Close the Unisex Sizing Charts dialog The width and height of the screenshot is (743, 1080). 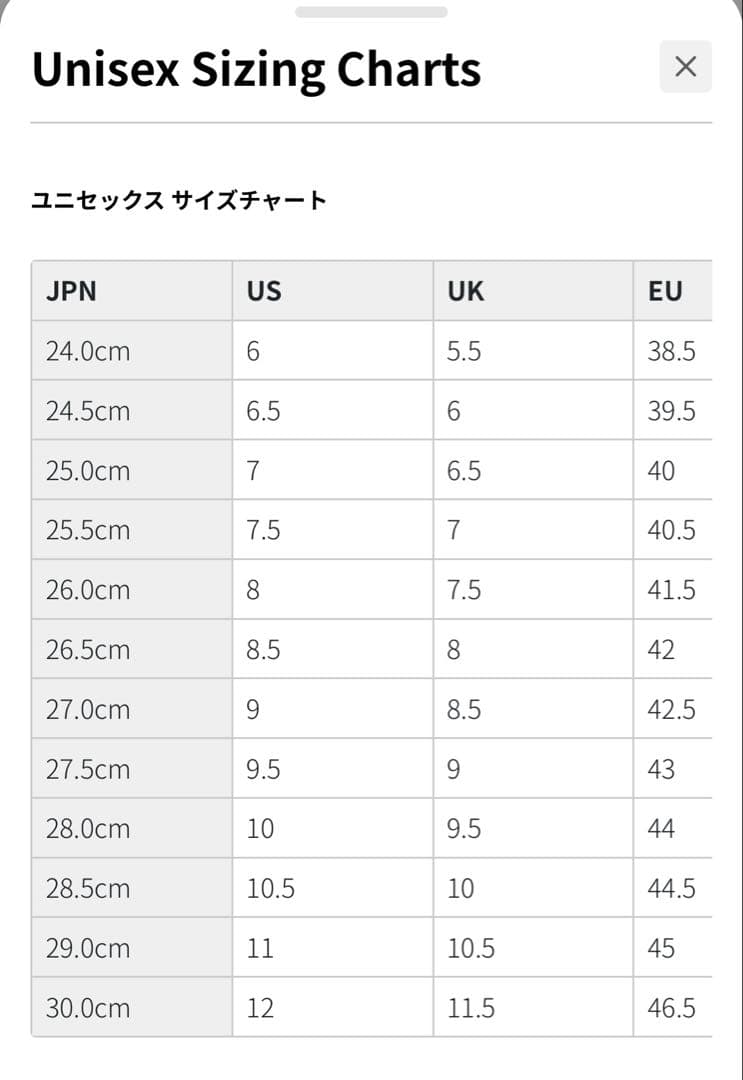(x=685, y=67)
